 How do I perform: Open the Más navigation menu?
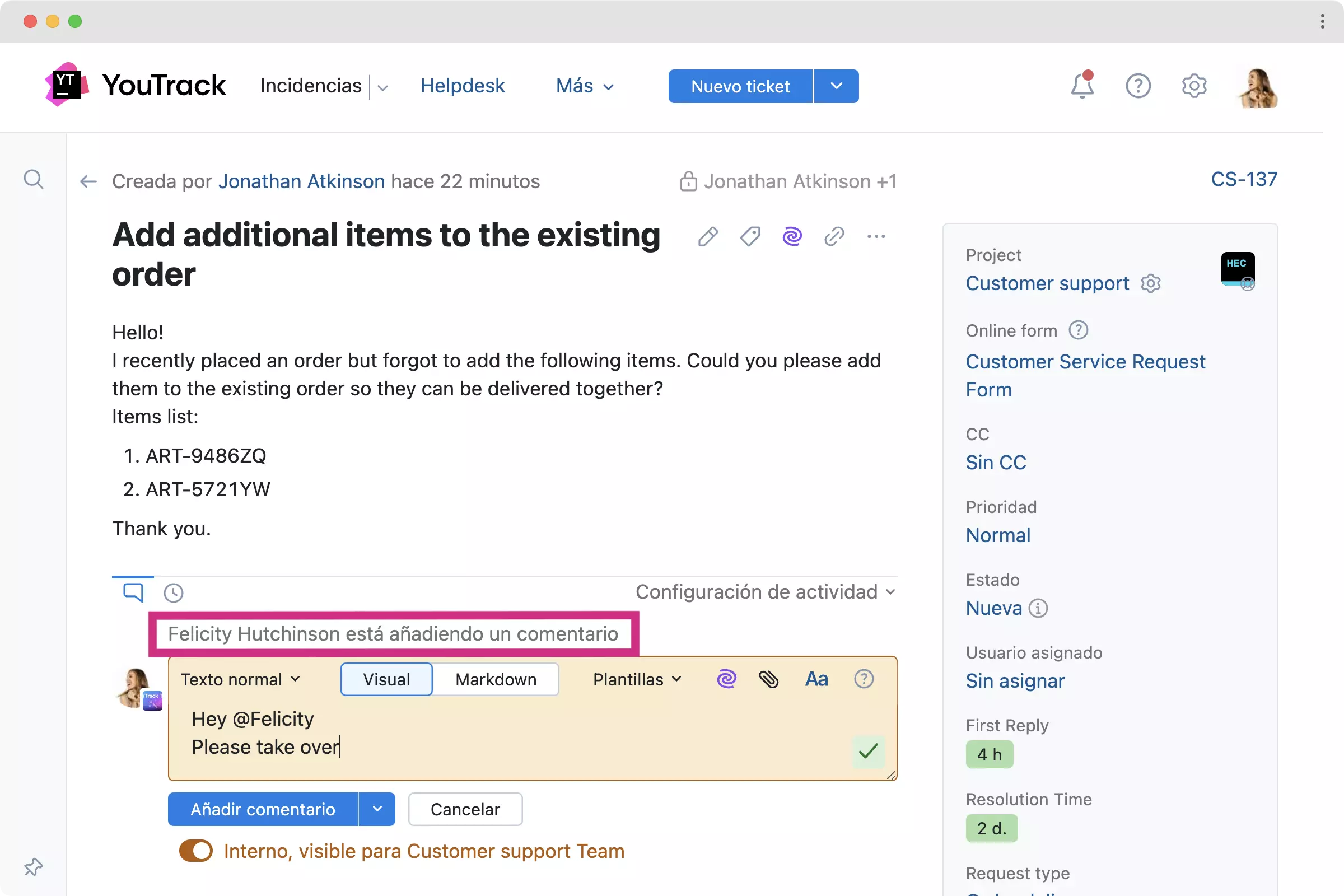(x=585, y=86)
